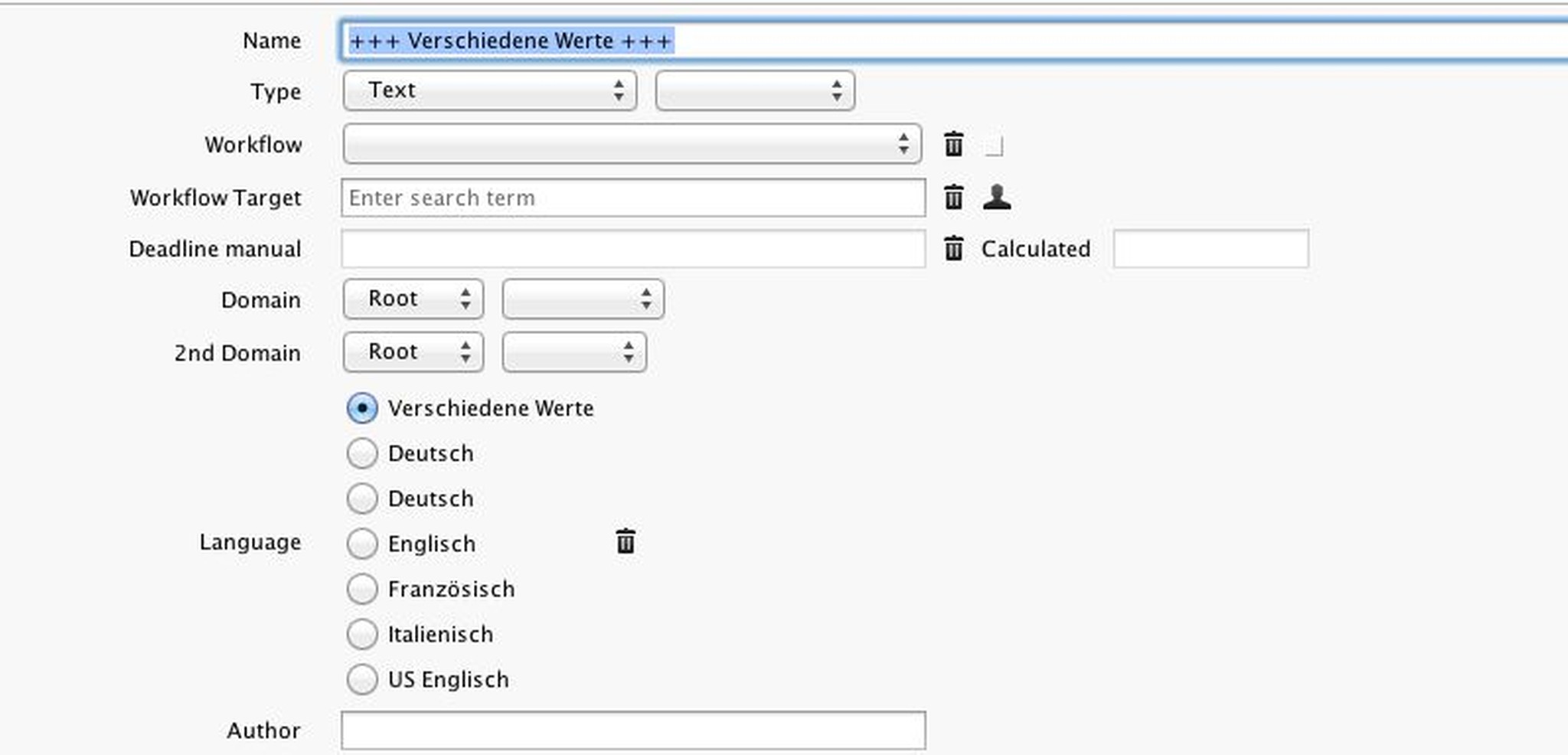Select the Italienisch radio button
The image size is (1568, 755).
pyautogui.click(x=362, y=634)
